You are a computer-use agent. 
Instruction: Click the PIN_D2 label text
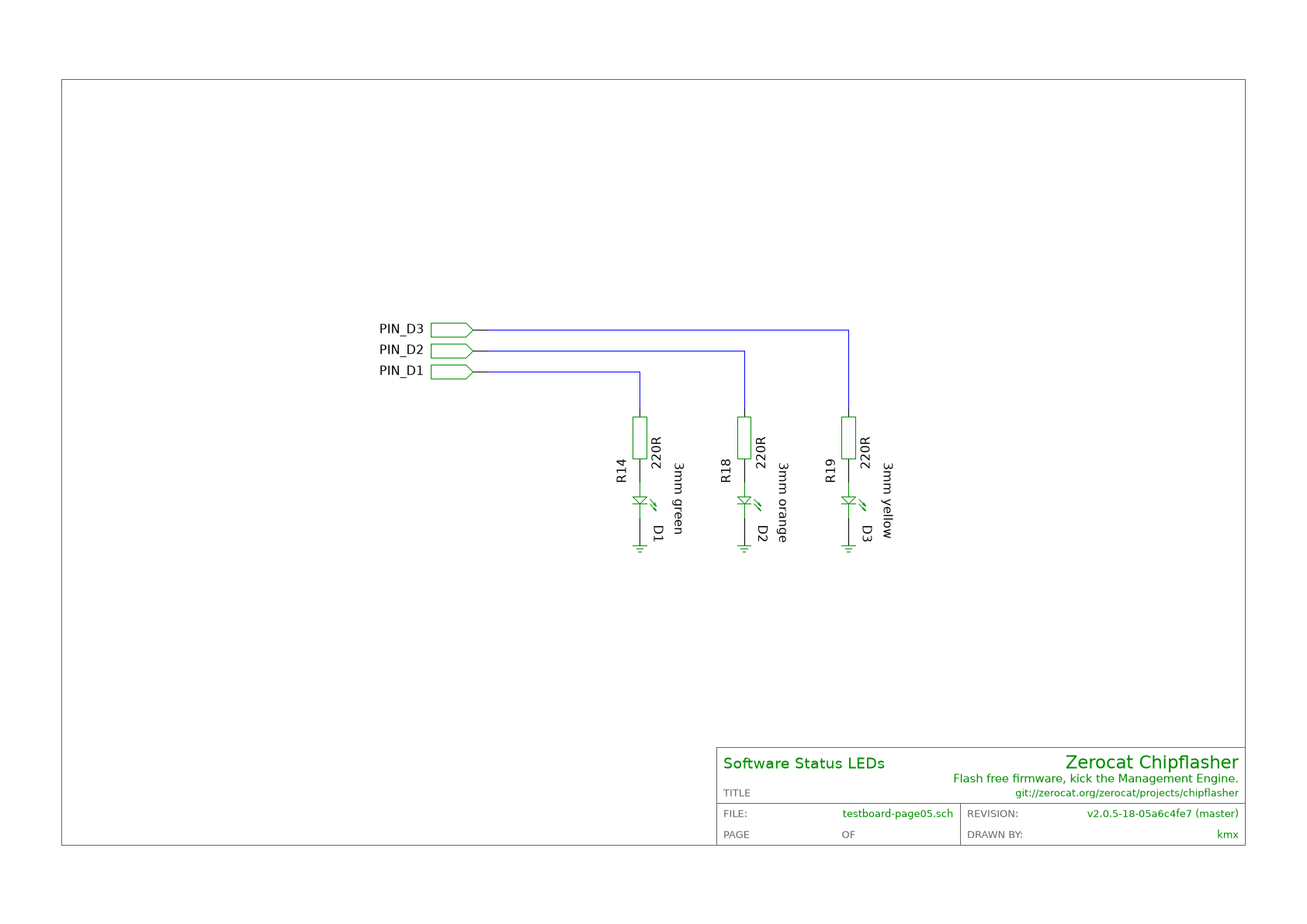pos(401,350)
